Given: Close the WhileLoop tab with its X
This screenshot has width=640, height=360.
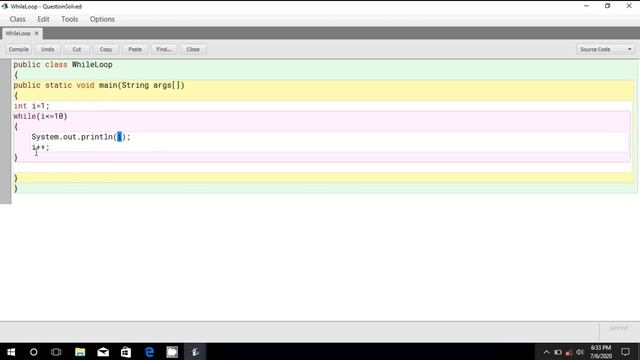Looking at the screenshot, I should 36,33.
